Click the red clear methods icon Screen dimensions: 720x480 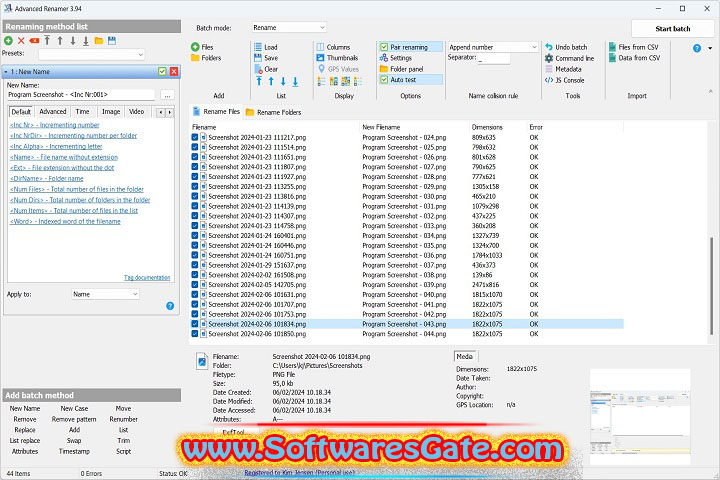pos(34,41)
